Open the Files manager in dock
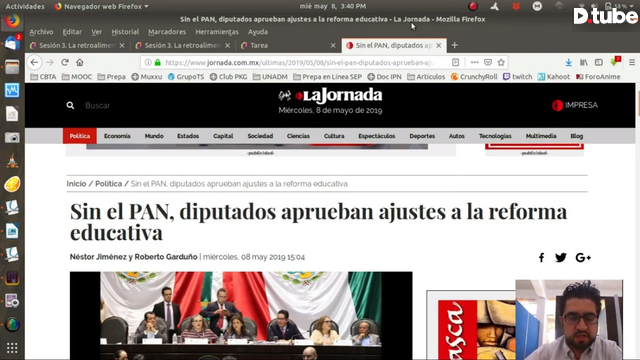This screenshot has width=640, height=360. click(12, 67)
